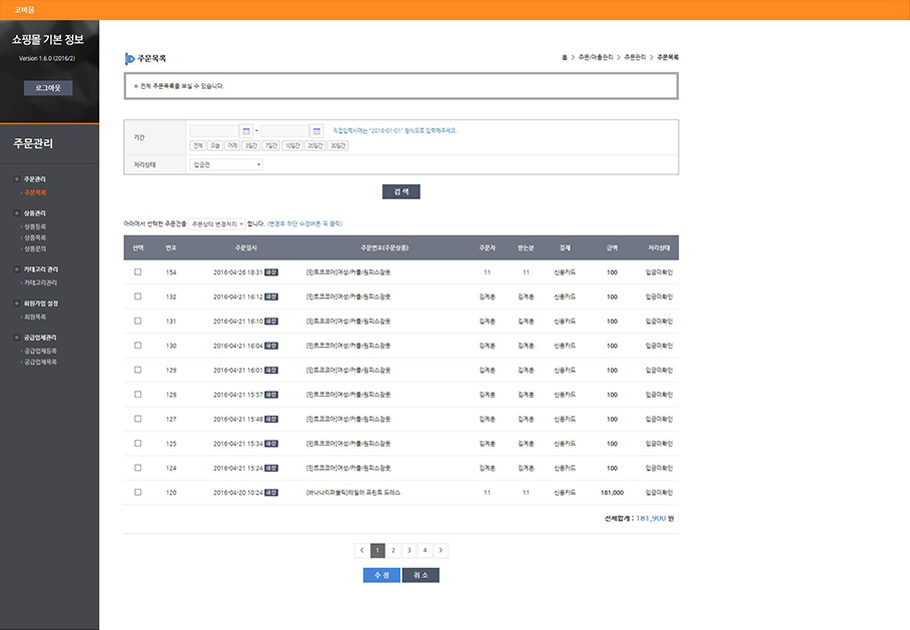Click the 취소 cancel button

421,575
